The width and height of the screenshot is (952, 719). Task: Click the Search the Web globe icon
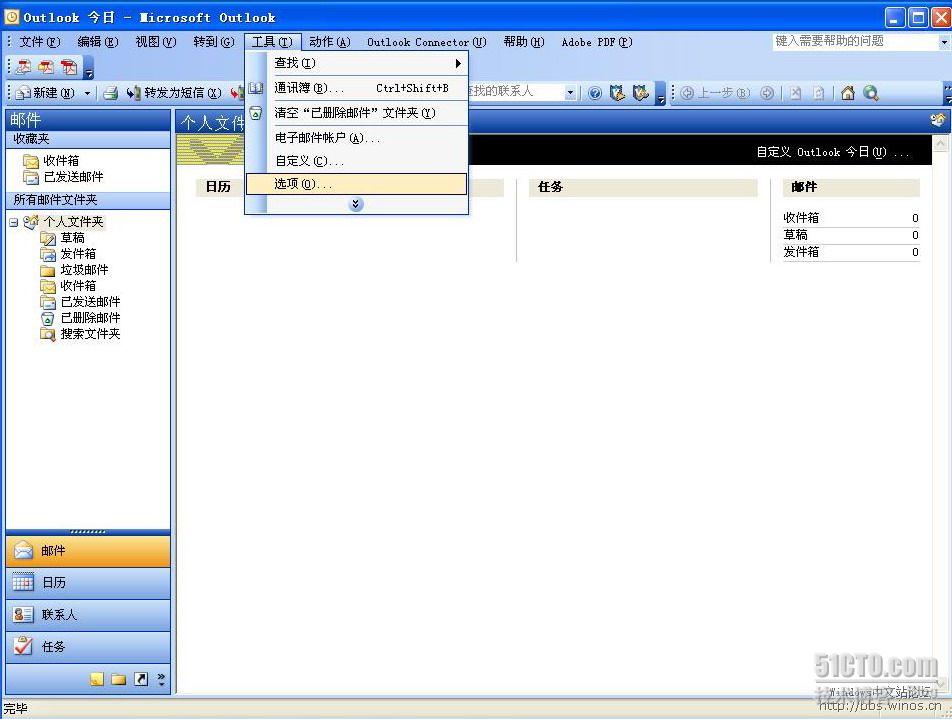coord(871,93)
